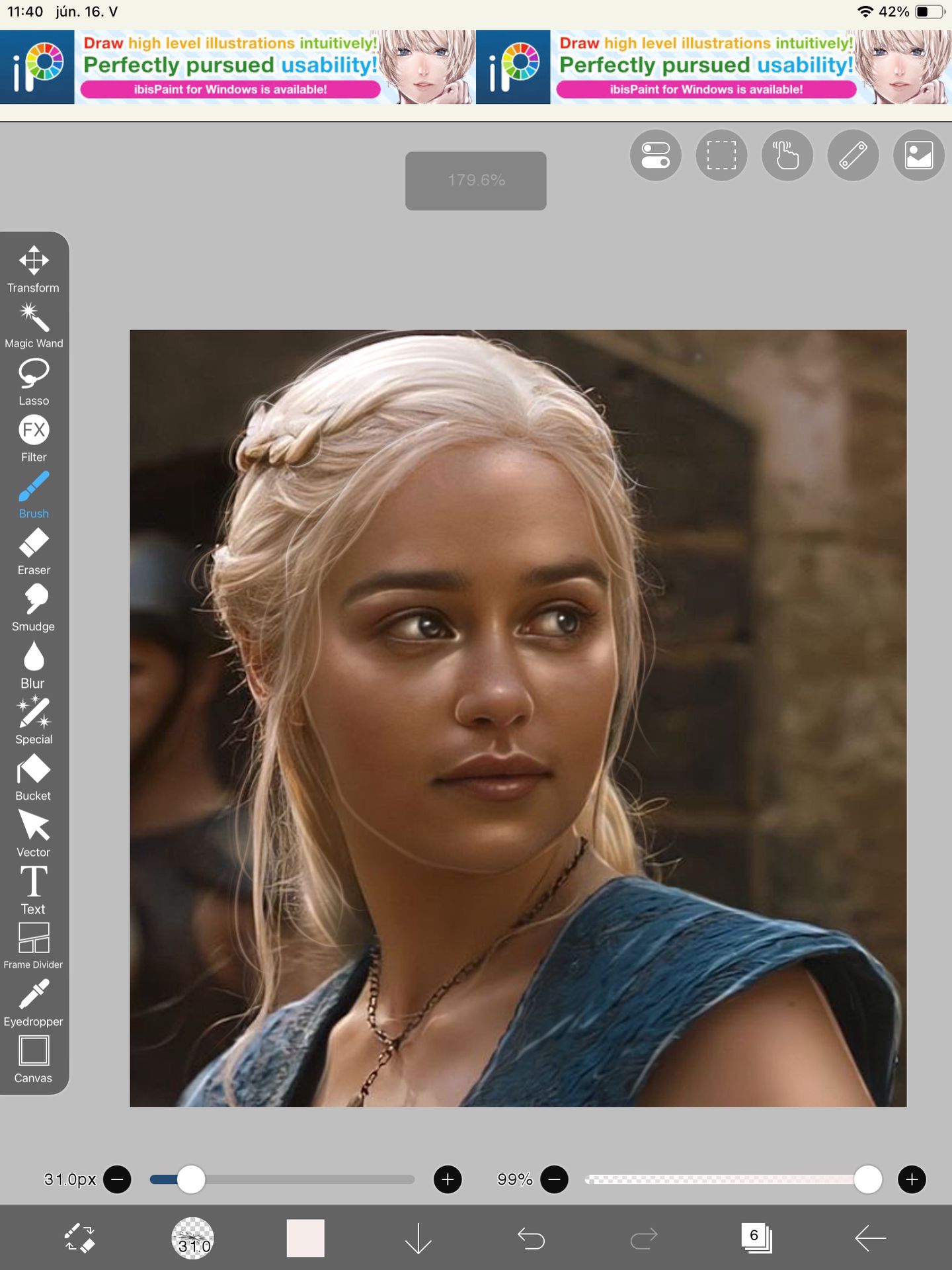Screen dimensions: 952x1270
Task: Open the material image icon
Action: [x=918, y=155]
